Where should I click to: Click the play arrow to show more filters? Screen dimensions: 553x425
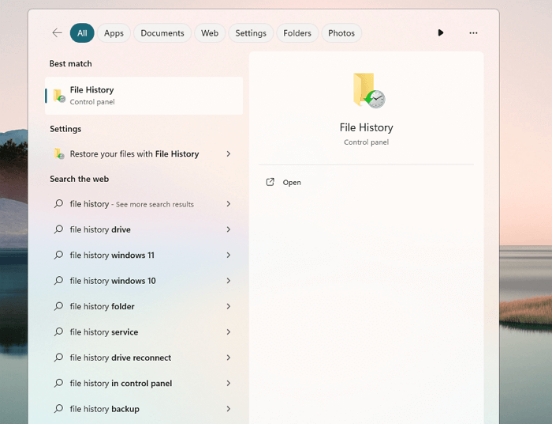coord(440,33)
